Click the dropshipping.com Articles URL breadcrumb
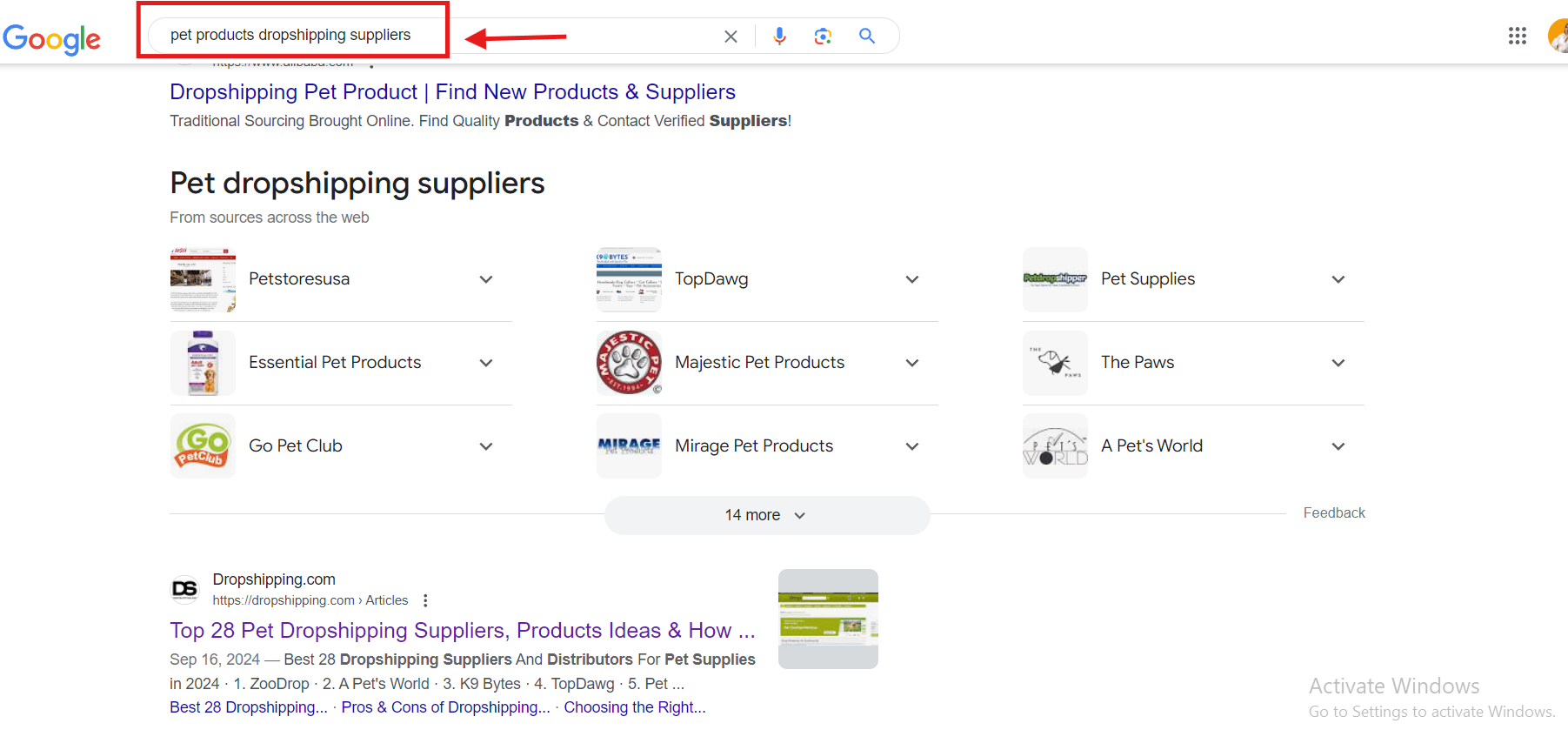The width and height of the screenshot is (1568, 750). pos(310,600)
